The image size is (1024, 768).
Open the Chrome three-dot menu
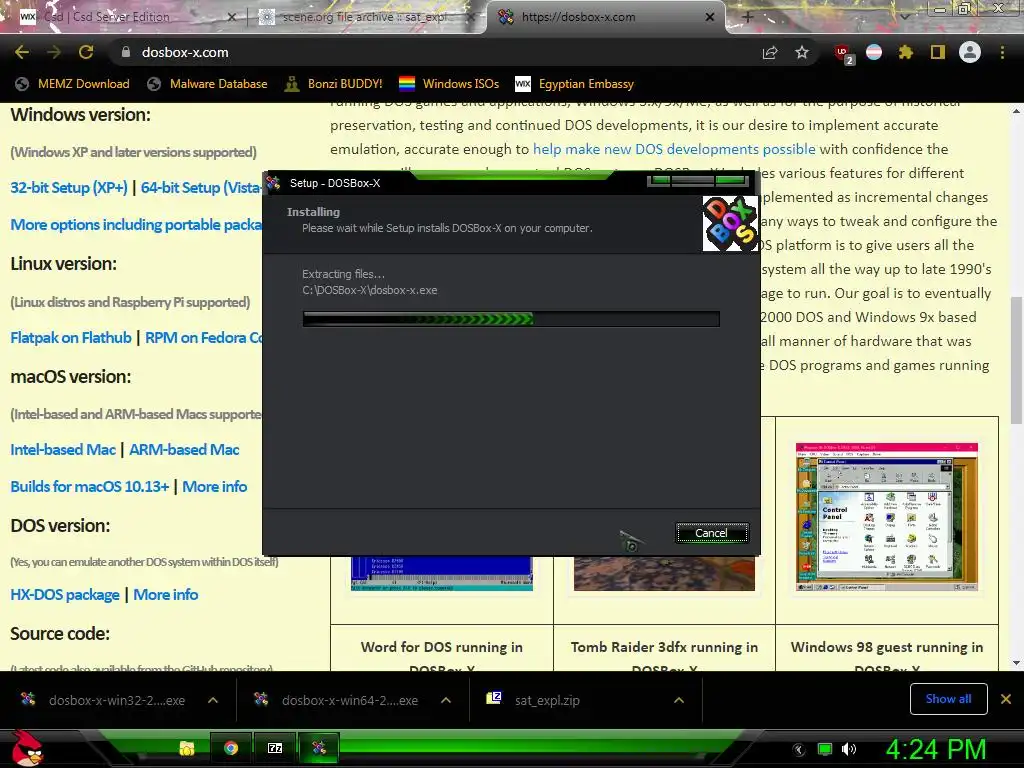coord(1002,52)
